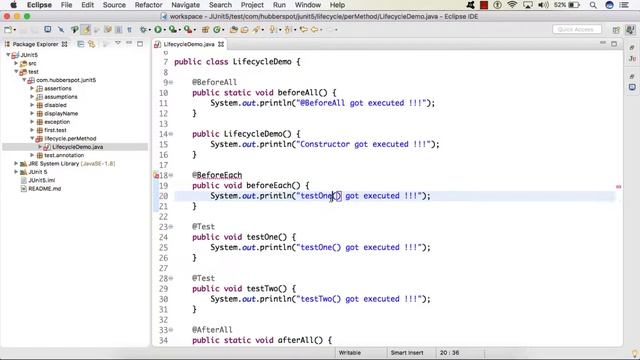Open Package Explorer View Menu triangle

click(x=118, y=43)
